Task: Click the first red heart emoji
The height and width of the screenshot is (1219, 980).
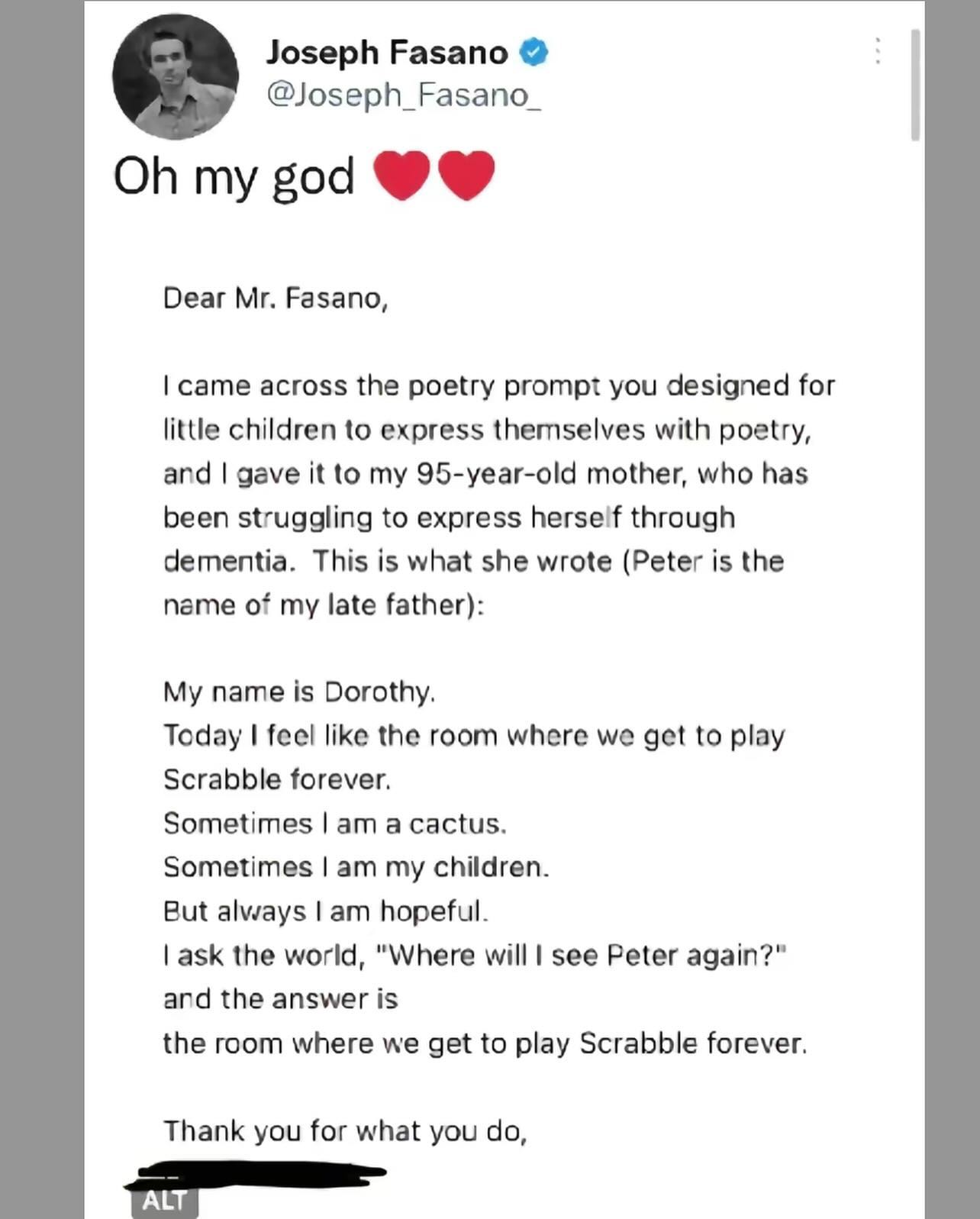Action: click(401, 176)
